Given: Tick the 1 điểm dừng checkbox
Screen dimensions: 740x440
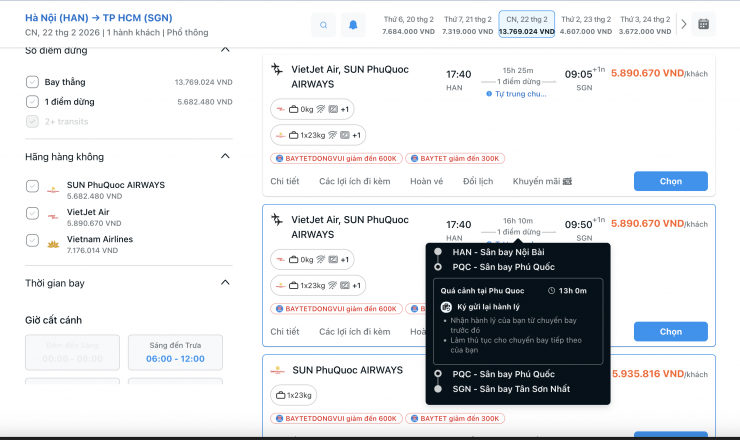Looking at the screenshot, I should coord(33,101).
